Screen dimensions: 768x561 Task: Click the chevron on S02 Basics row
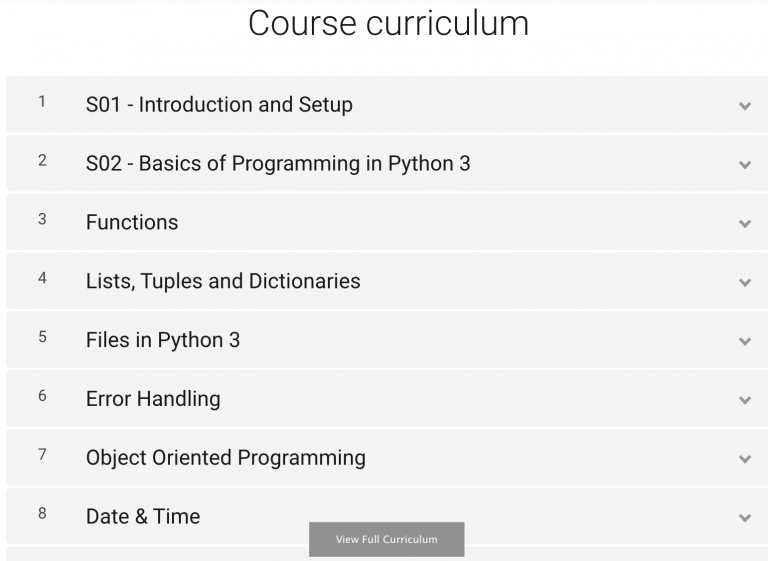pyautogui.click(x=745, y=165)
